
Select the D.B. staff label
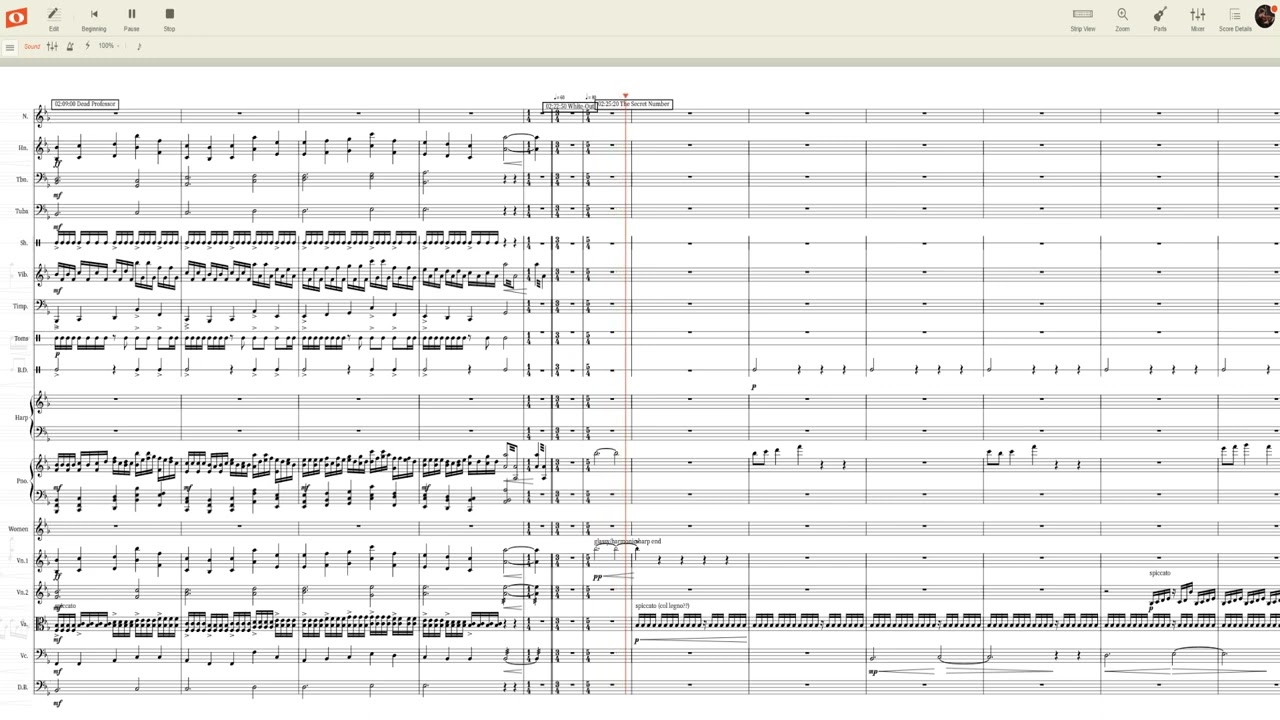click(22, 687)
